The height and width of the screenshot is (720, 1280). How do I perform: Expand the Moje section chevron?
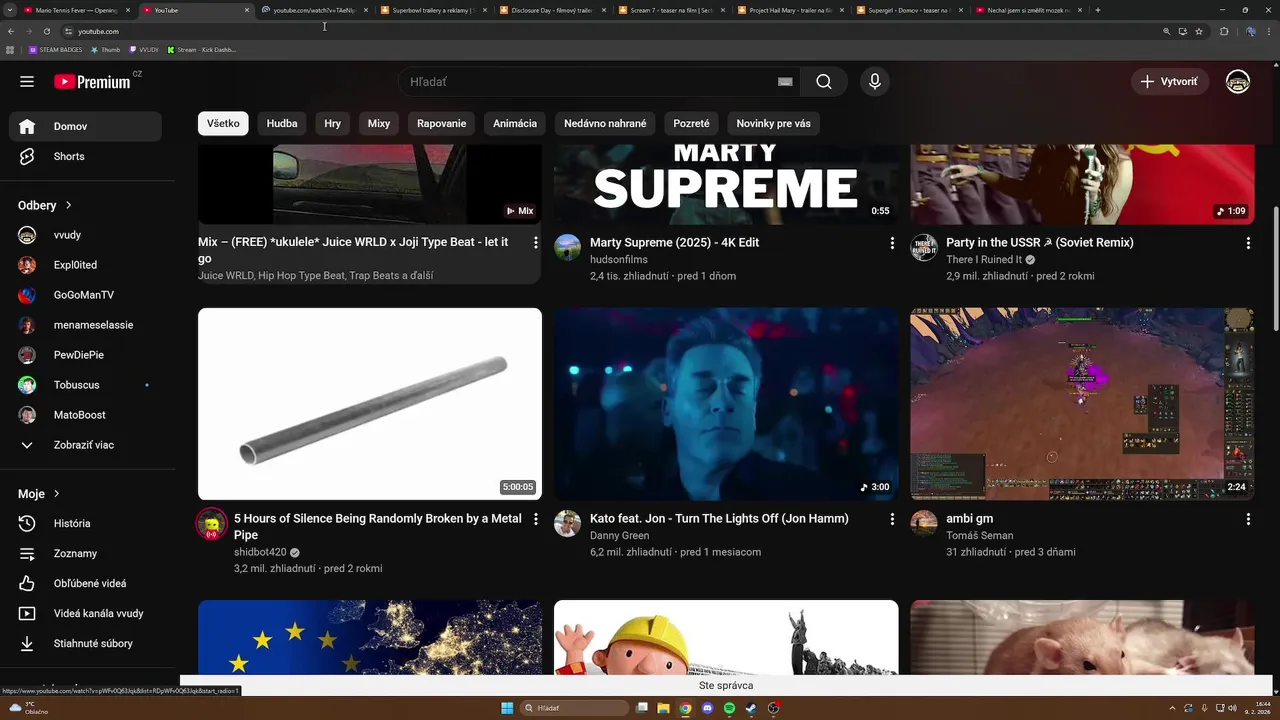click(56, 494)
